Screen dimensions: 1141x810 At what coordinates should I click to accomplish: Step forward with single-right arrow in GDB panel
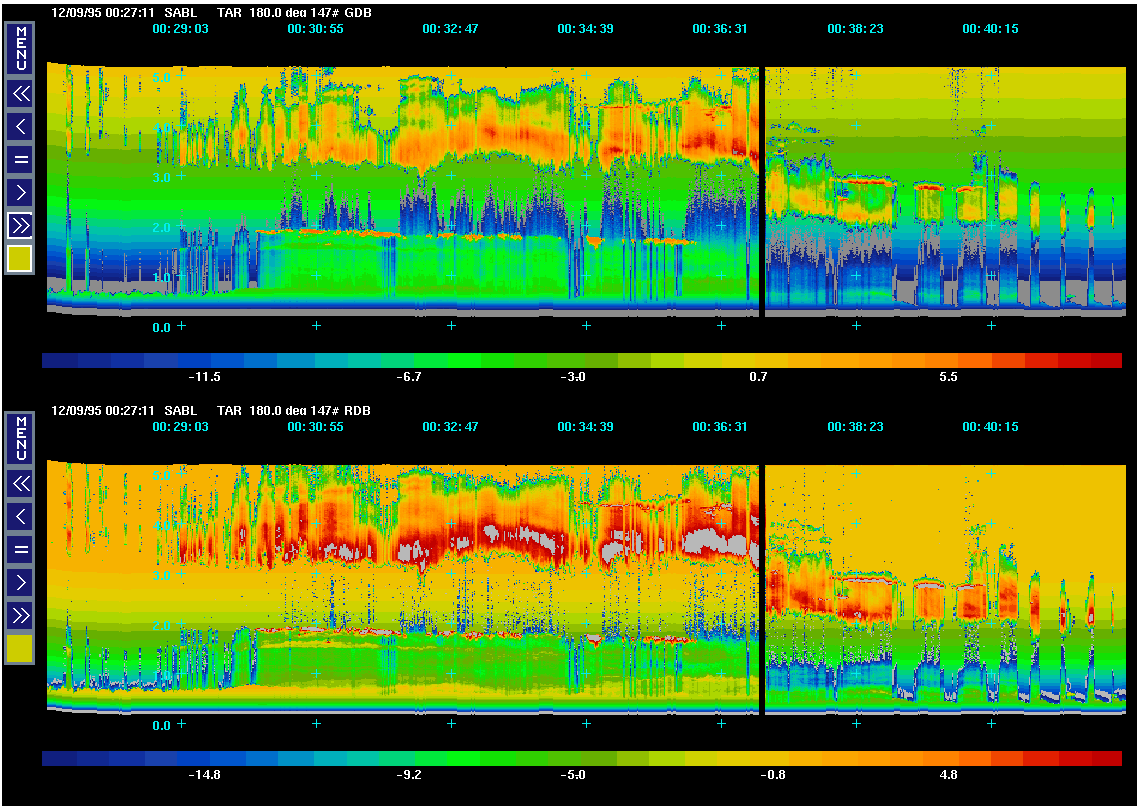pos(20,192)
